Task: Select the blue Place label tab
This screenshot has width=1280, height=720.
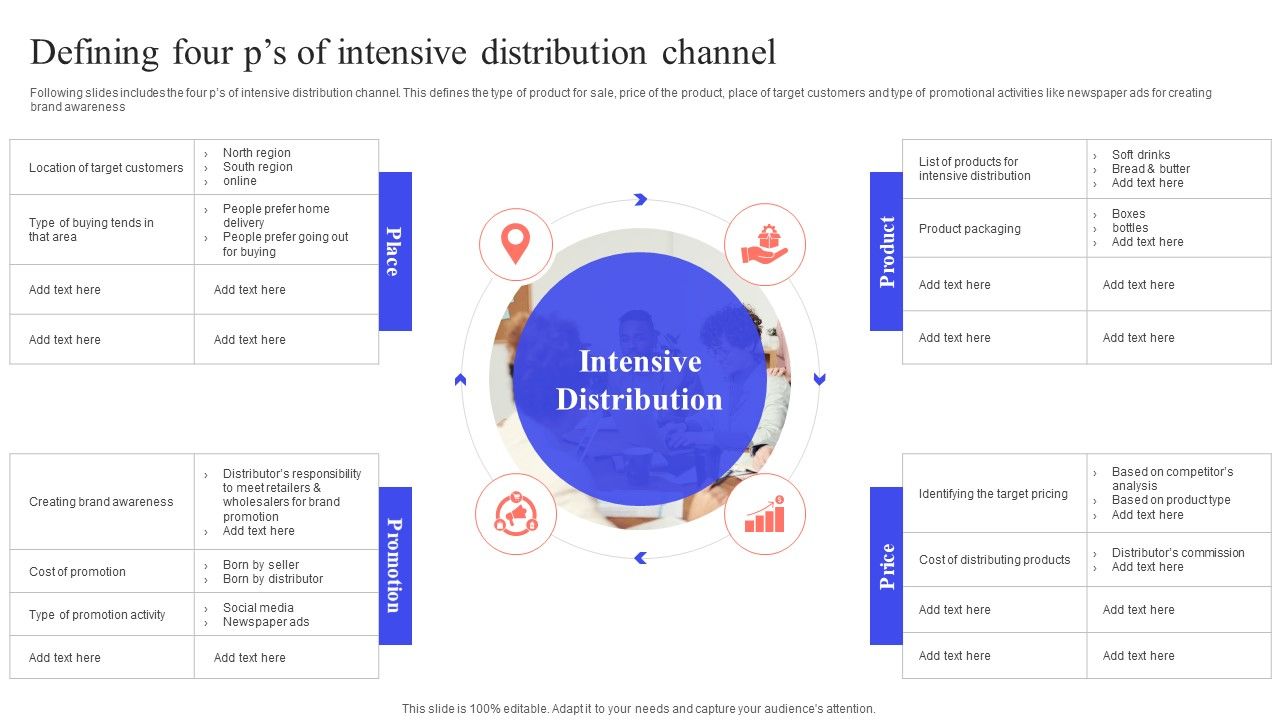Action: click(395, 251)
